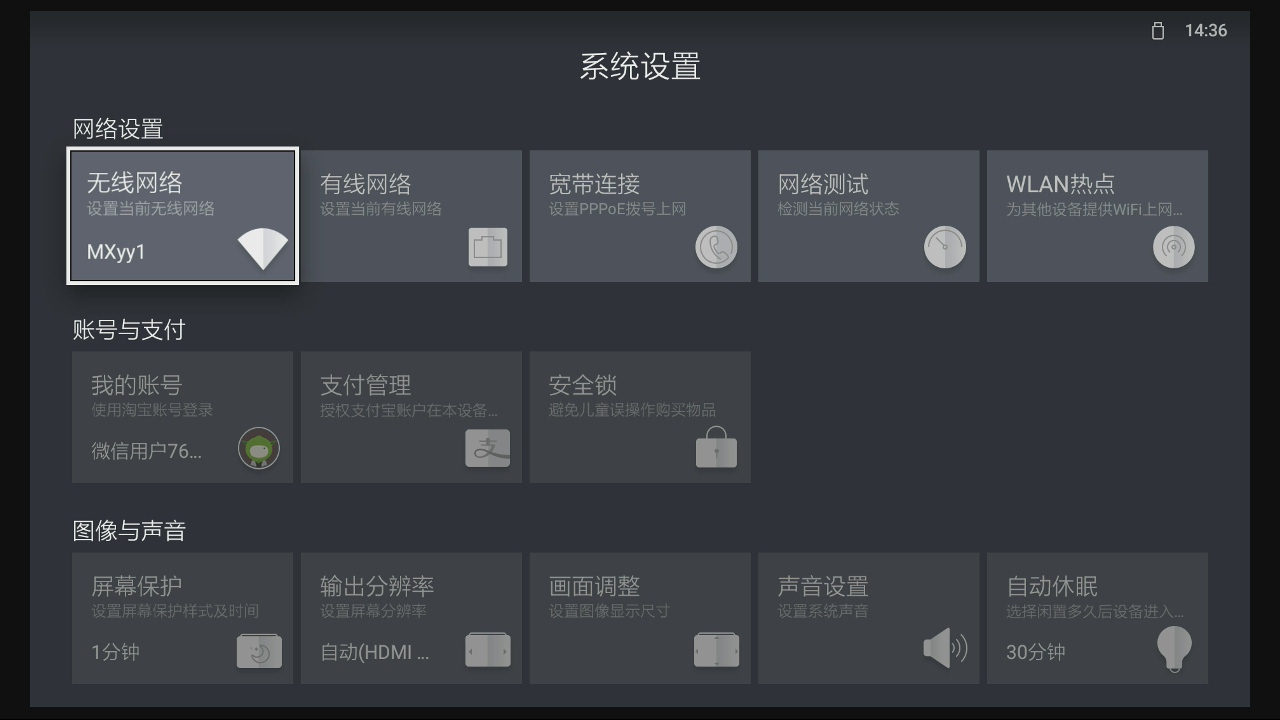Open the 安全锁 child lock settings
This screenshot has width=1280, height=720.
[x=640, y=417]
